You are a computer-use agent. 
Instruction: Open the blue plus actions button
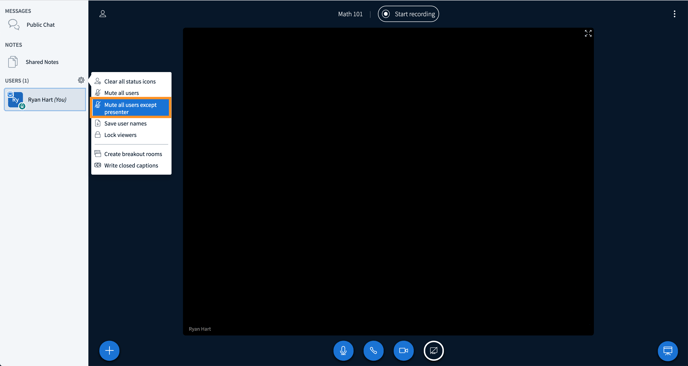coord(109,351)
